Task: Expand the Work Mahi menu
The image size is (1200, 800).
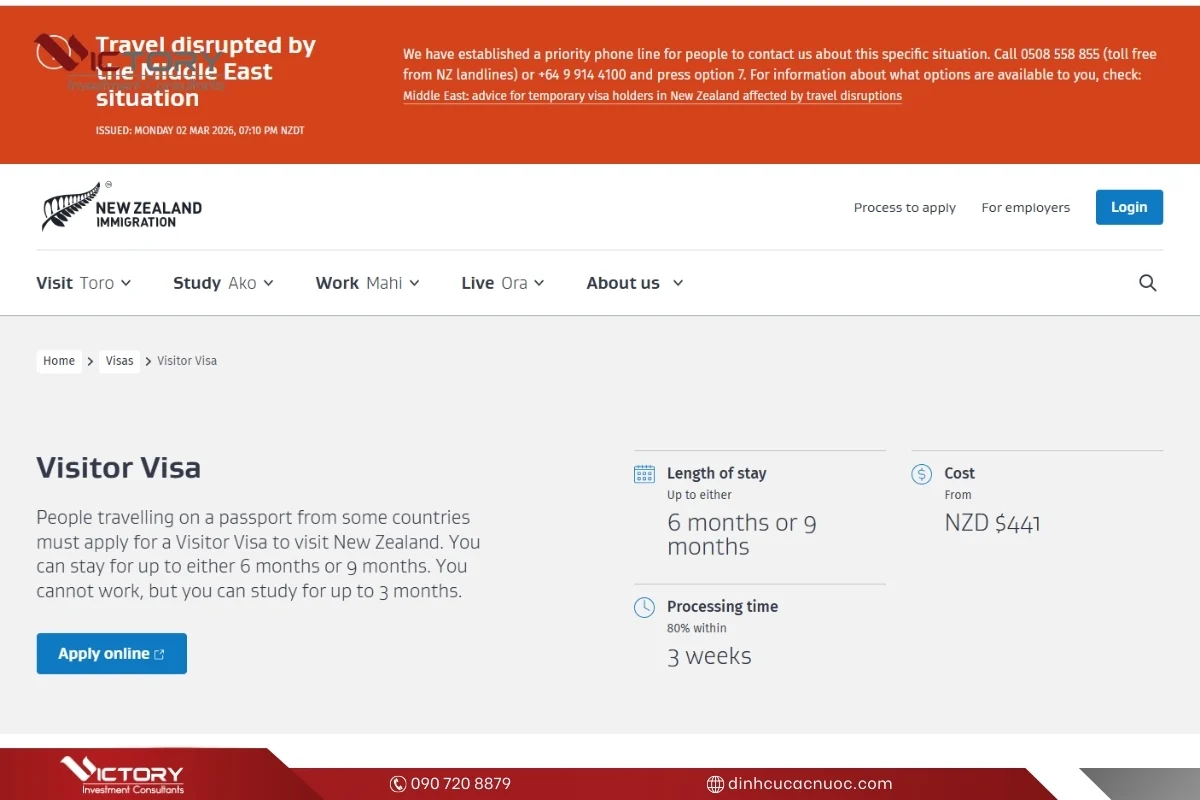Action: tap(367, 283)
